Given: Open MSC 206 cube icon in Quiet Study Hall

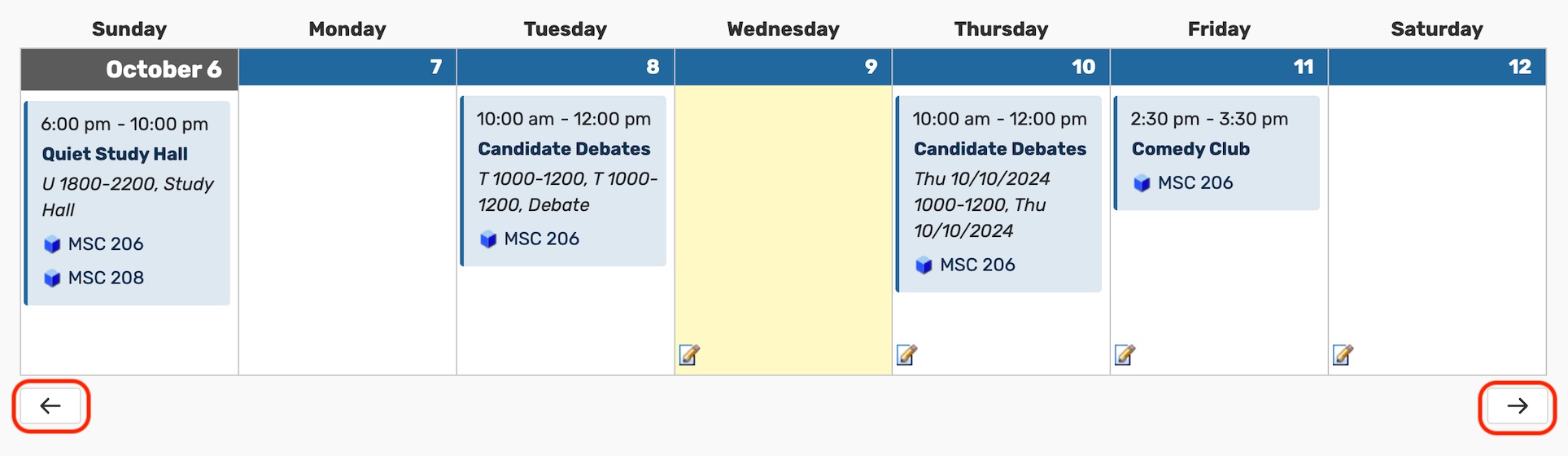Looking at the screenshot, I should coord(52,244).
